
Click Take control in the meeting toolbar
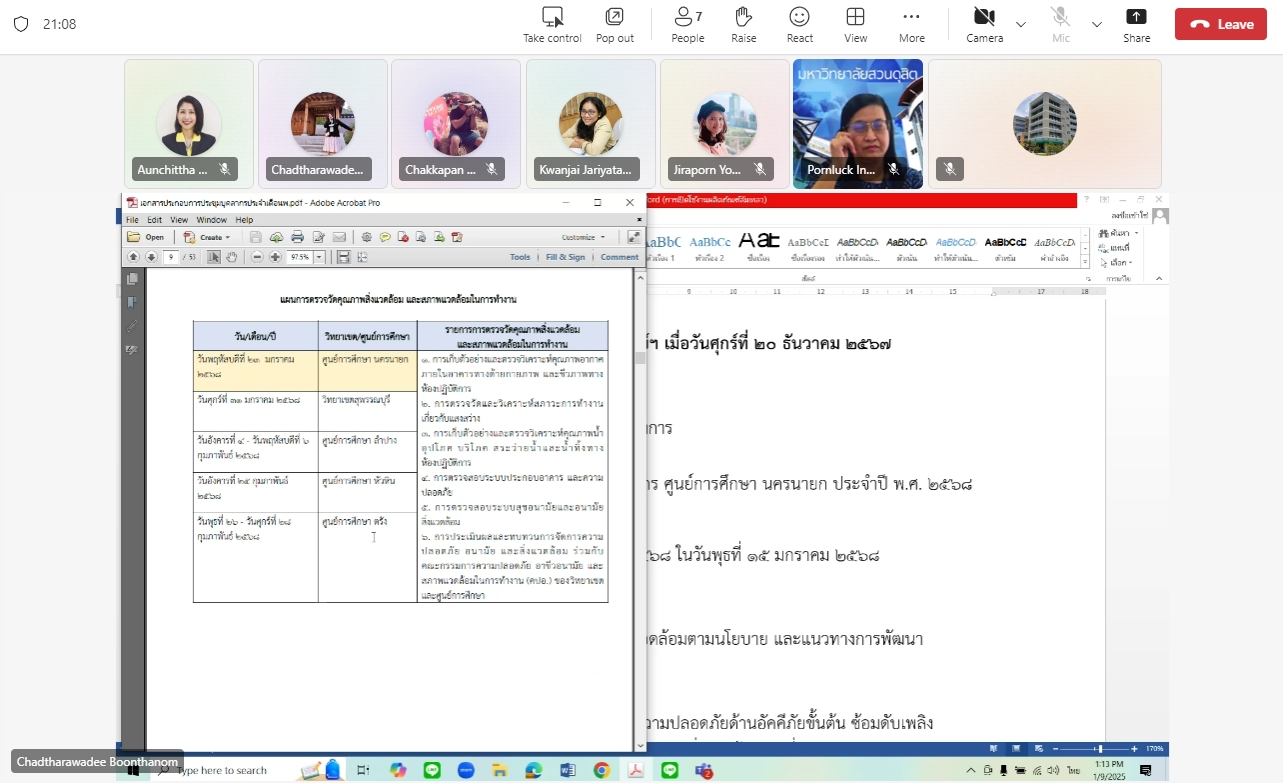click(x=552, y=25)
